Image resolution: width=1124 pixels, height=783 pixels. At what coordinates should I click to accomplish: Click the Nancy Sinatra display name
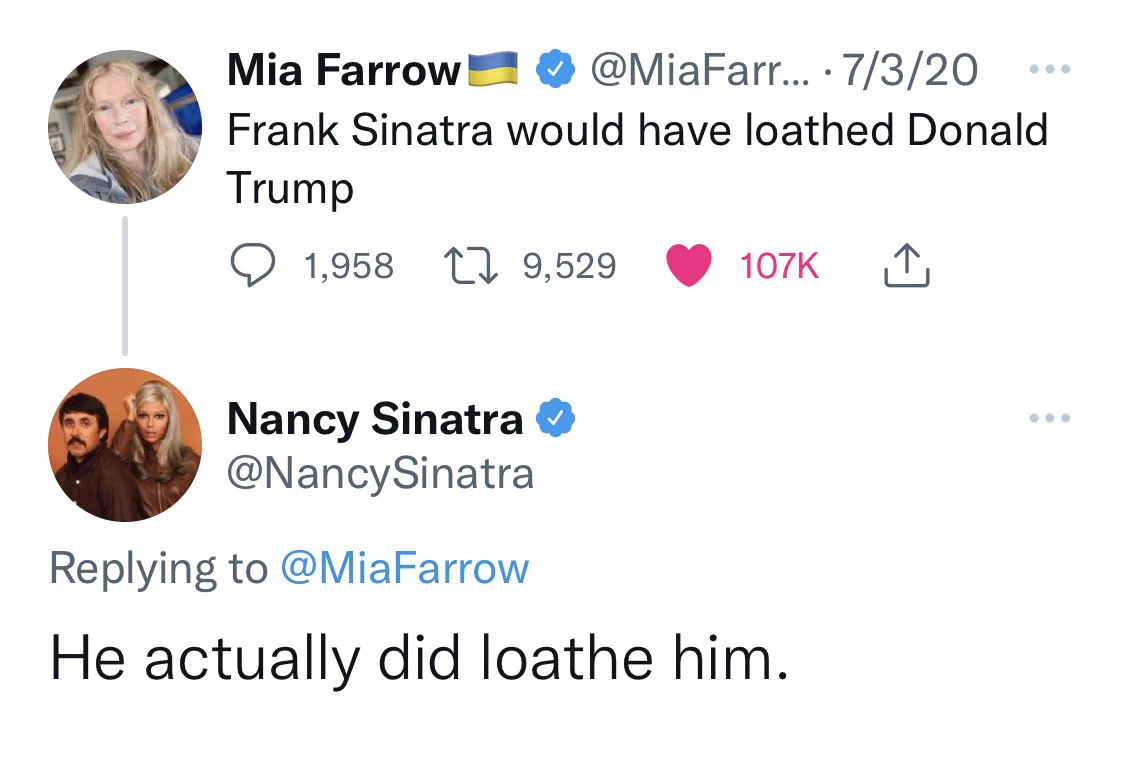click(375, 419)
